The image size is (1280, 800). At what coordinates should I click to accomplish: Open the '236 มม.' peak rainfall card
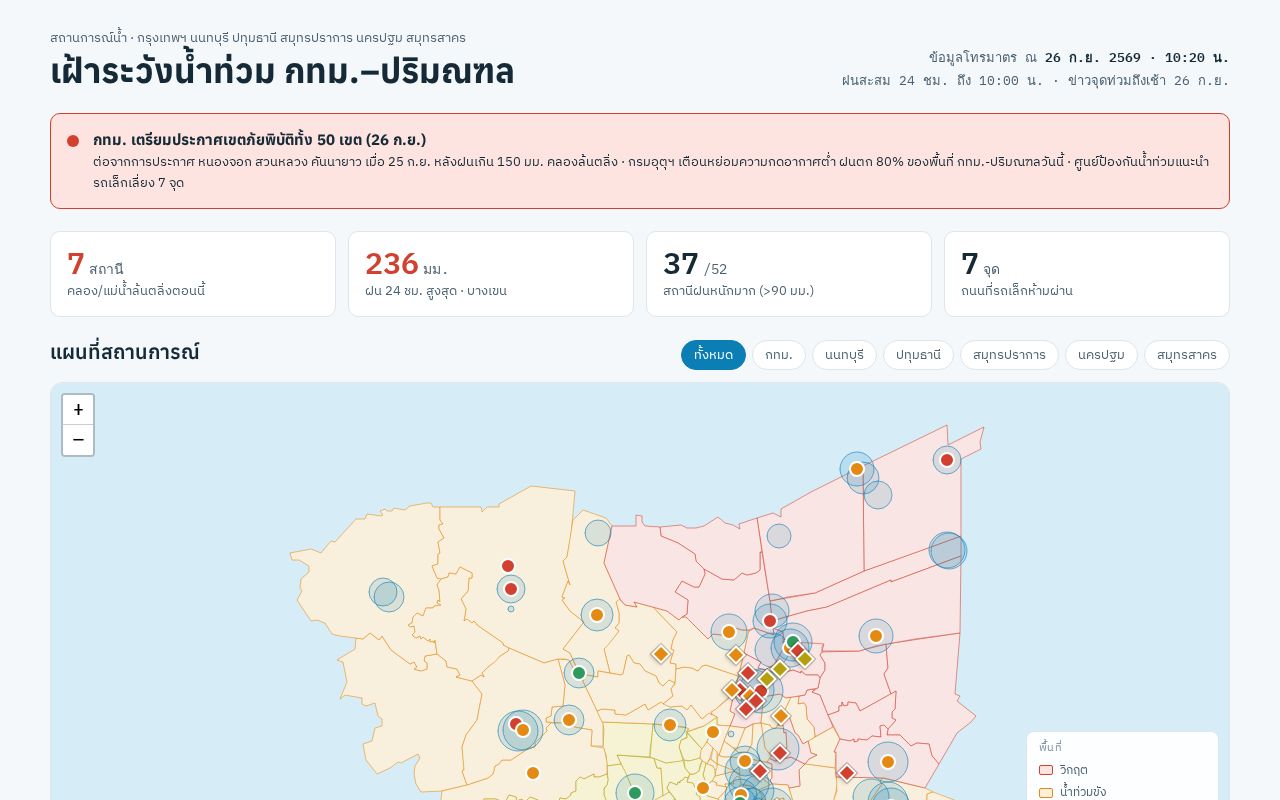pyautogui.click(x=491, y=274)
